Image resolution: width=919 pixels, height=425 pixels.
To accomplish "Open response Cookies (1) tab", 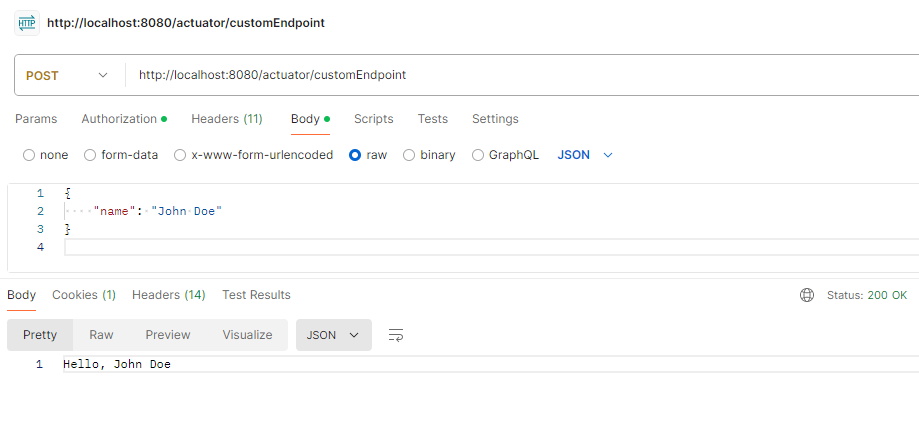I will point(84,295).
